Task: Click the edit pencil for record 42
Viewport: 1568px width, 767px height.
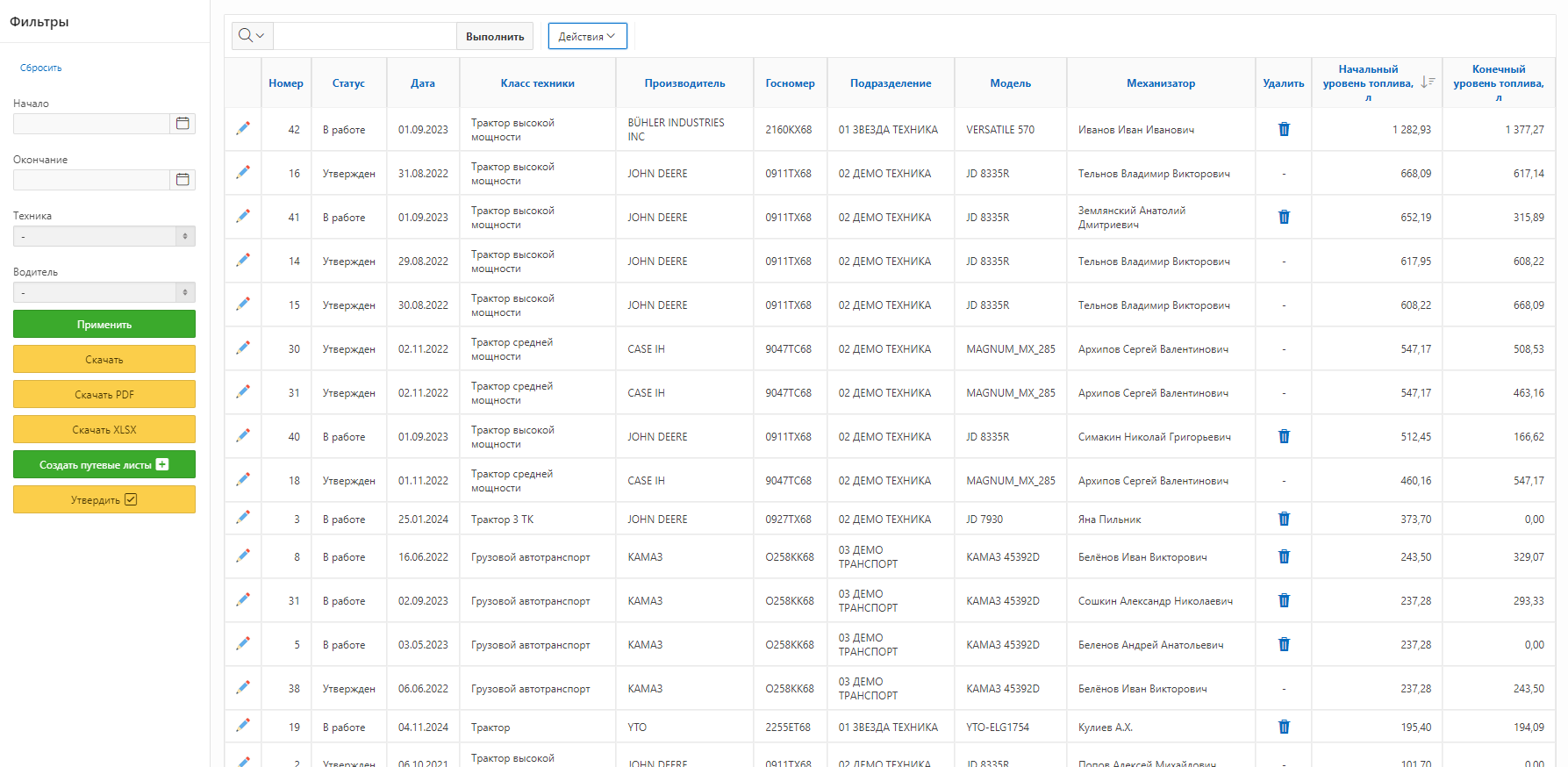Action: (243, 128)
